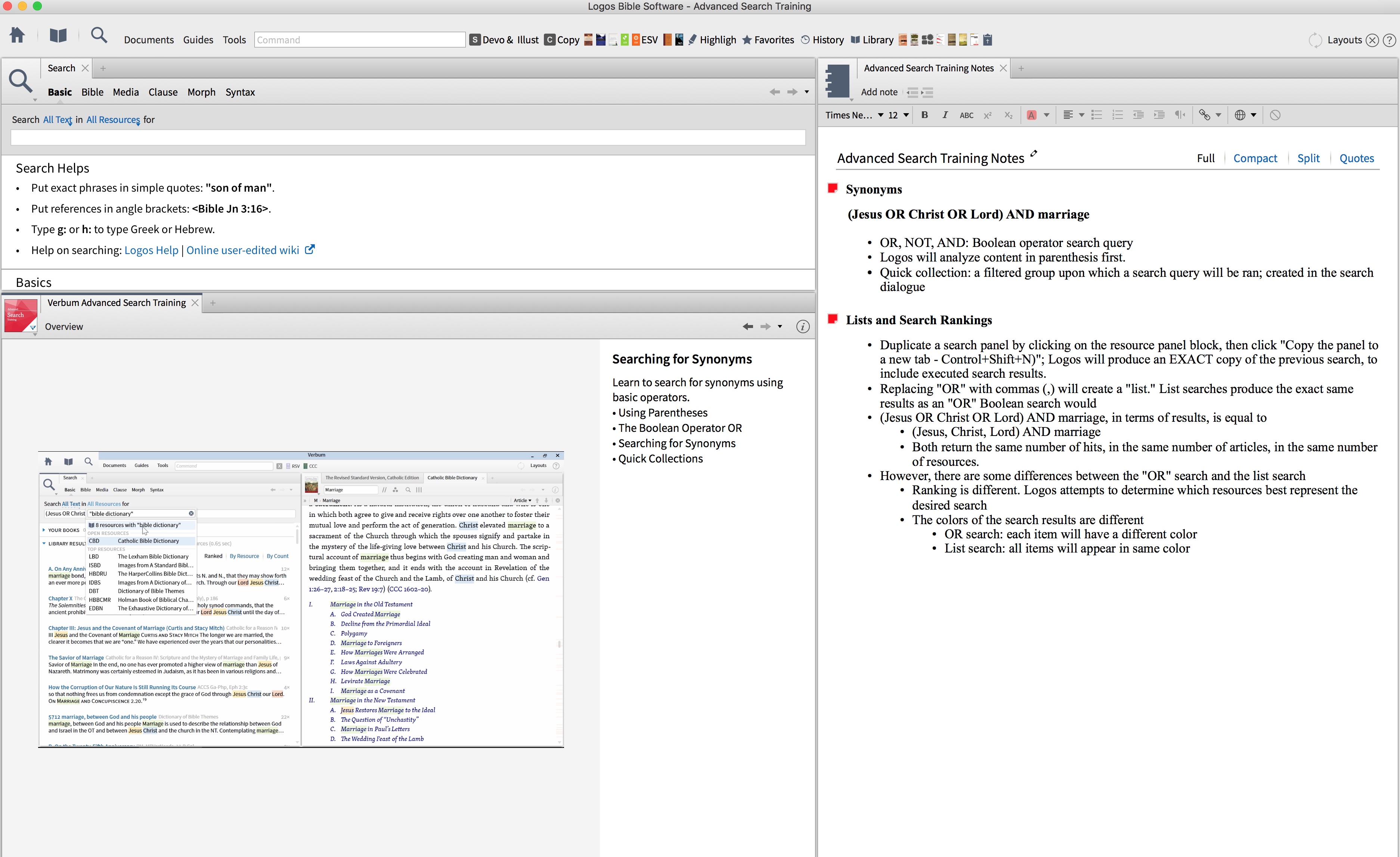Open the Guides menu

click(x=198, y=40)
